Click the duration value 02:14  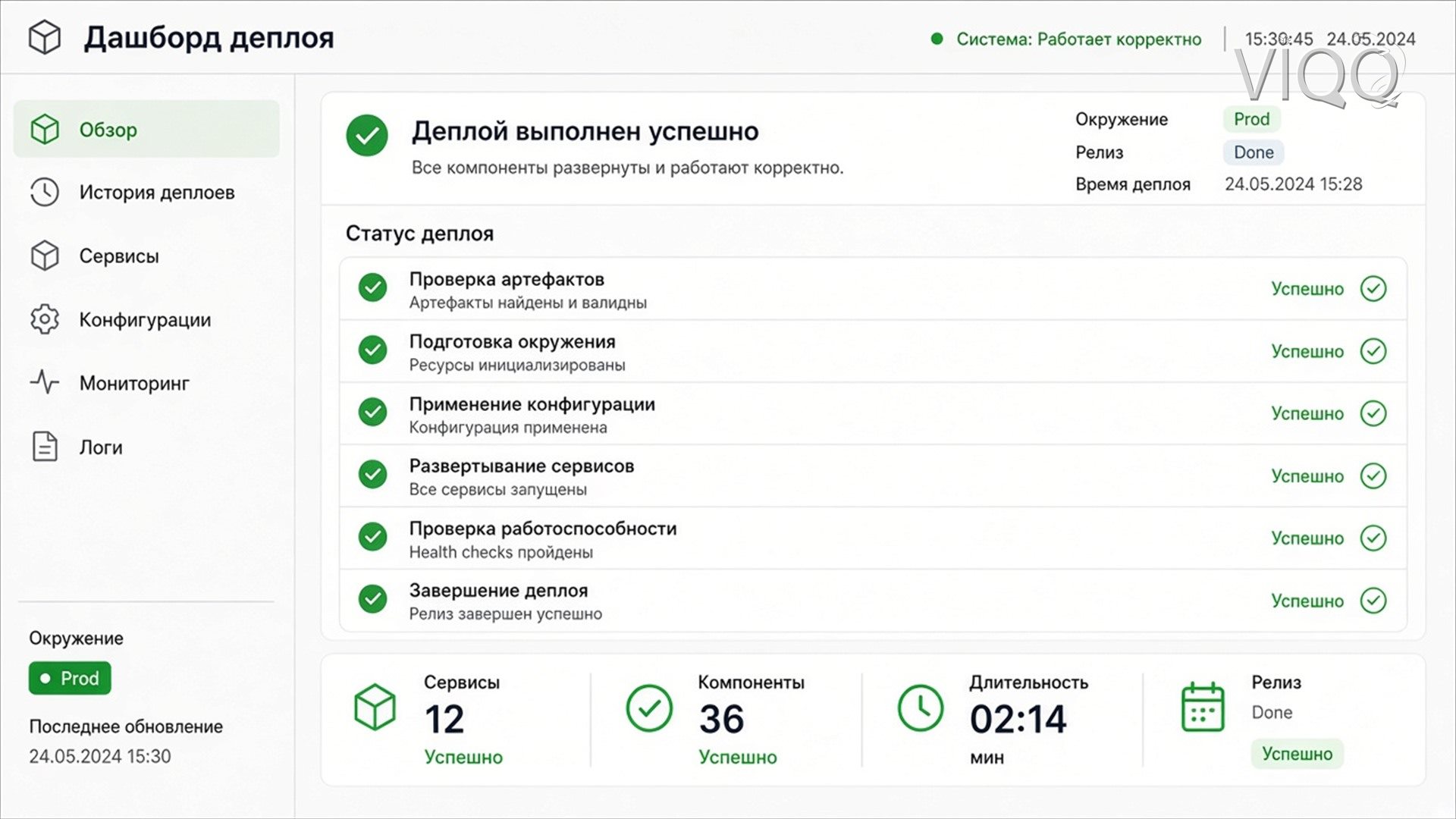(1018, 719)
